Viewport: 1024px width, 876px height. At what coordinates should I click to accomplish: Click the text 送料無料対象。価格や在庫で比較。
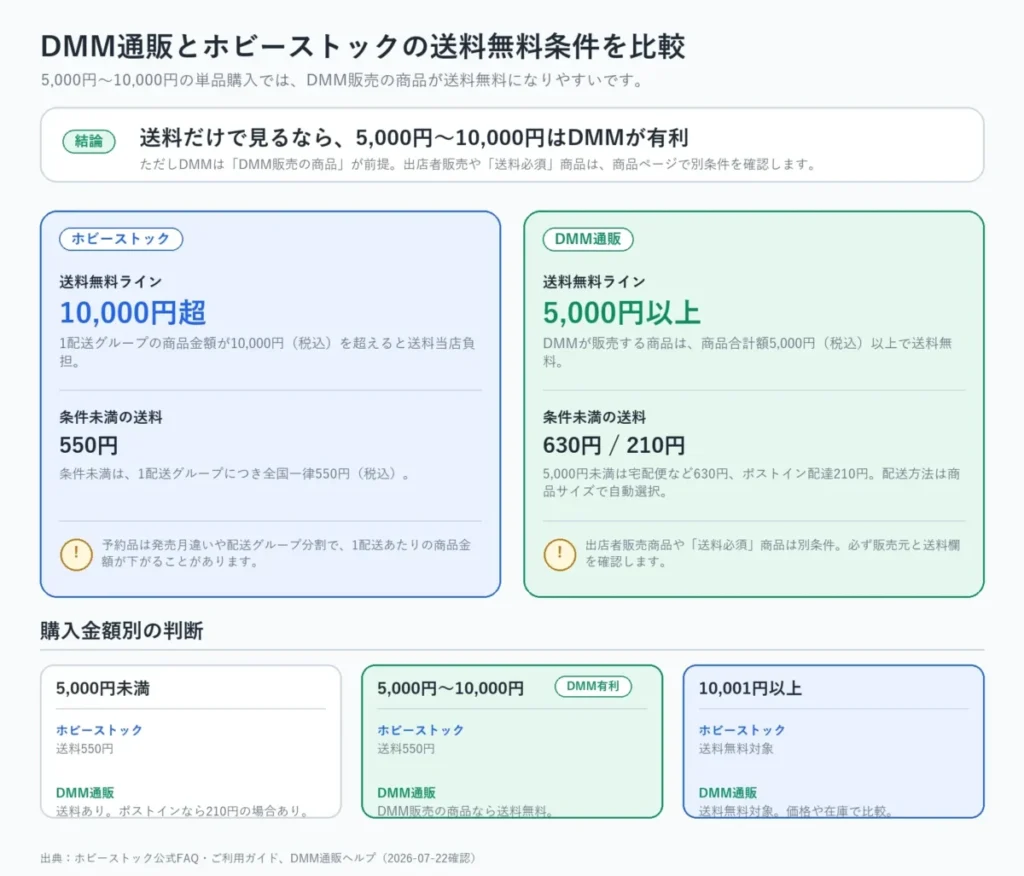[x=796, y=811]
